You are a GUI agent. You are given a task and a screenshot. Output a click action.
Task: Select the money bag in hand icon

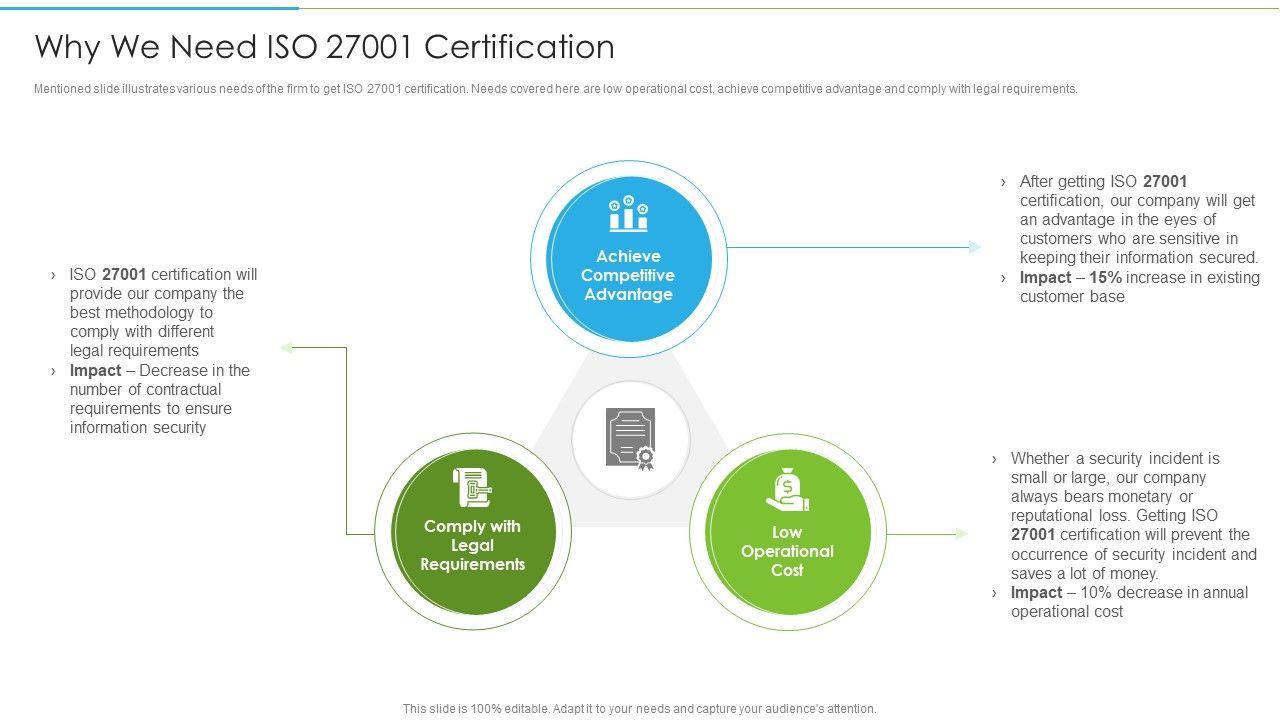pos(787,490)
